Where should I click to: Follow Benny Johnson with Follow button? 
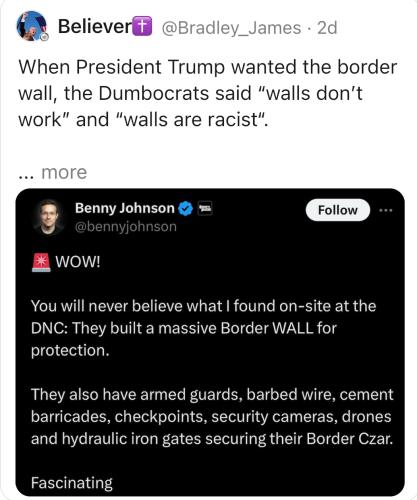tap(337, 210)
